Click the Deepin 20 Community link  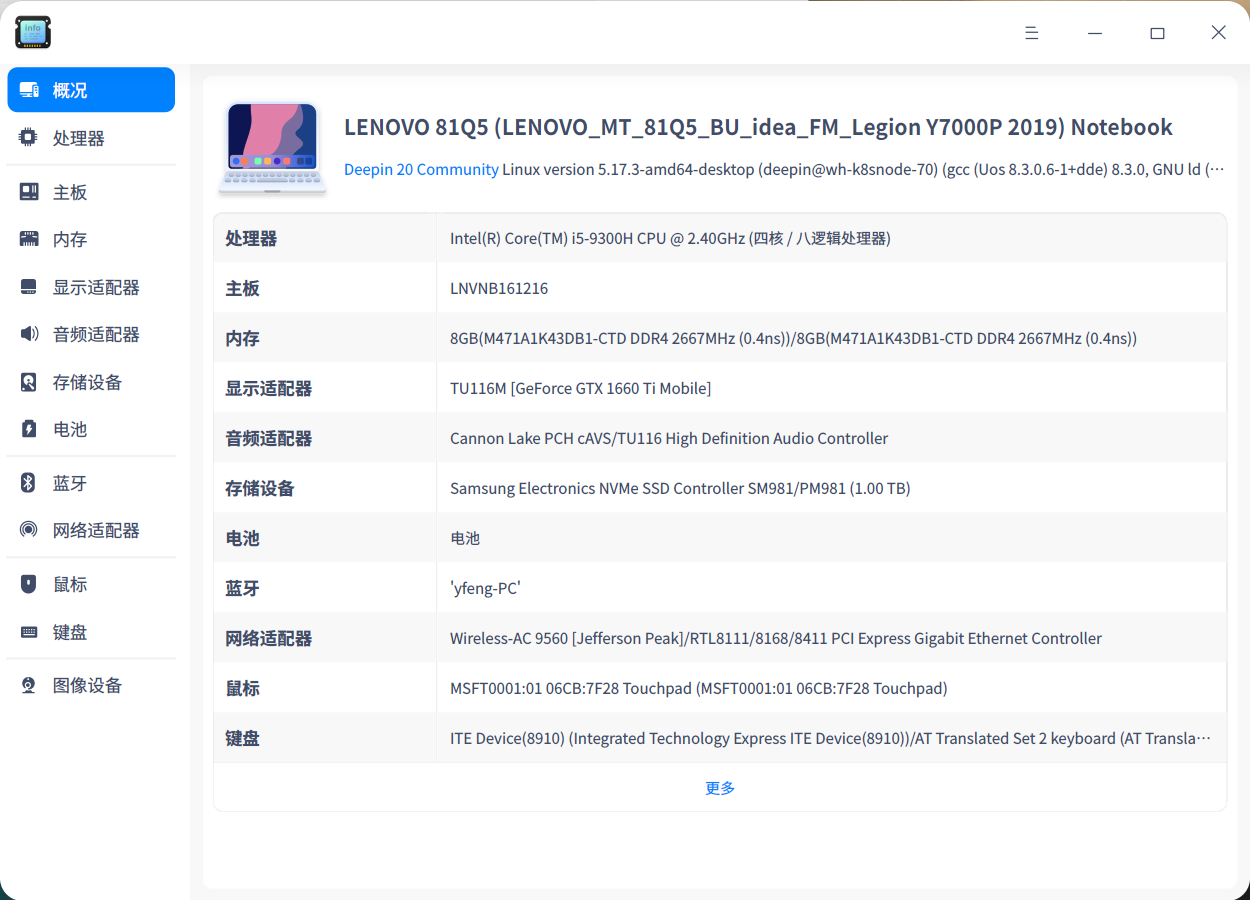coord(421,169)
